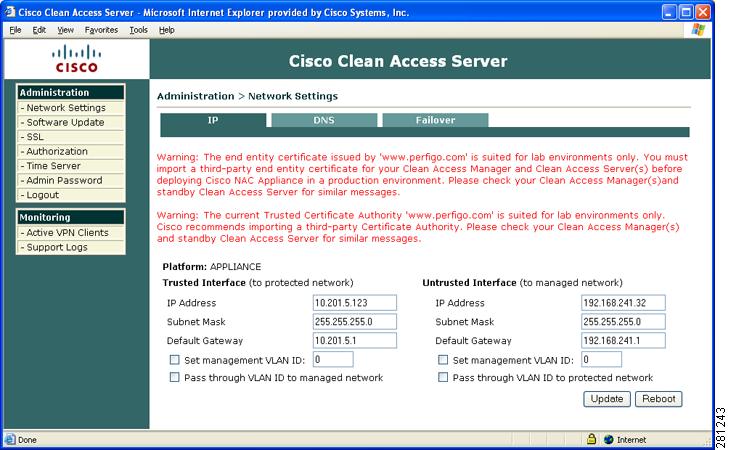Open the Edit menu
Image resolution: width=729 pixels, height=450 pixels.
pyautogui.click(x=39, y=30)
